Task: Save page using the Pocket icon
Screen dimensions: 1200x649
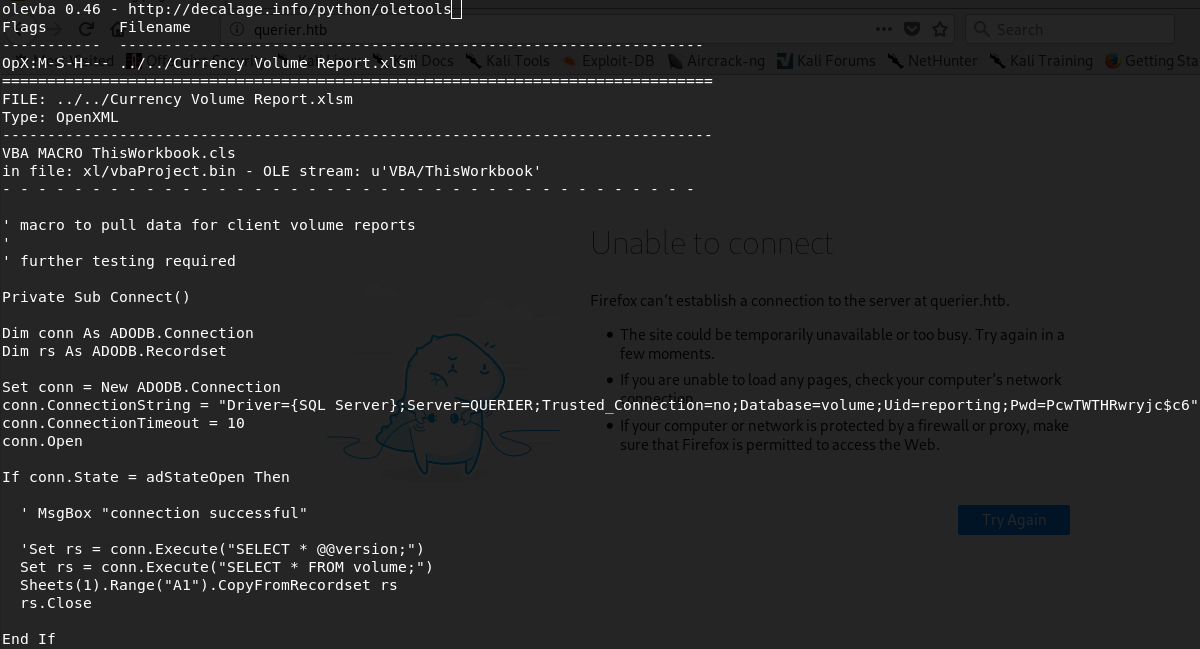Action: pyautogui.click(x=912, y=29)
